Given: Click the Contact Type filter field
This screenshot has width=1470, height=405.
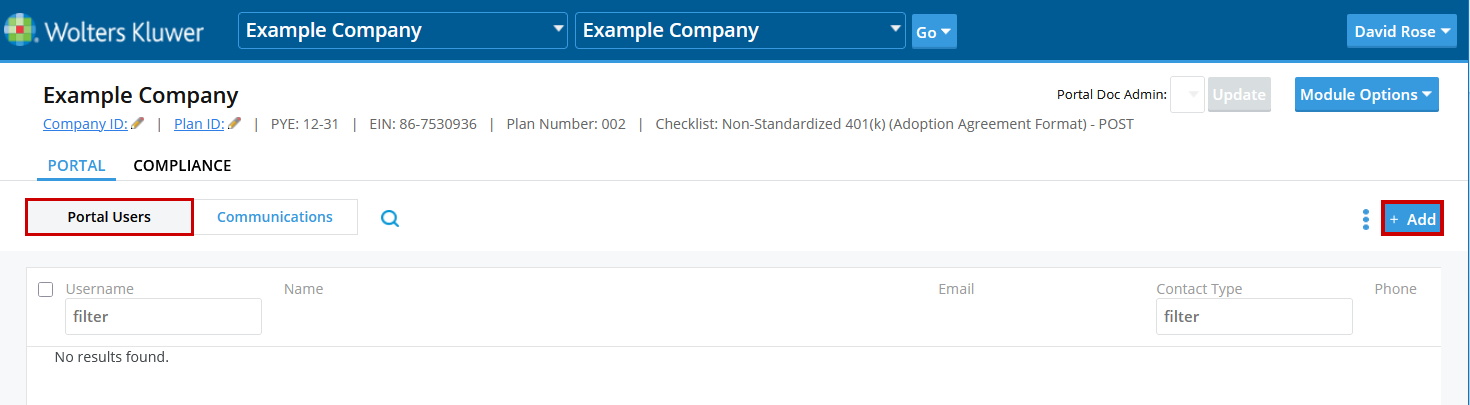Looking at the screenshot, I should (x=1254, y=316).
